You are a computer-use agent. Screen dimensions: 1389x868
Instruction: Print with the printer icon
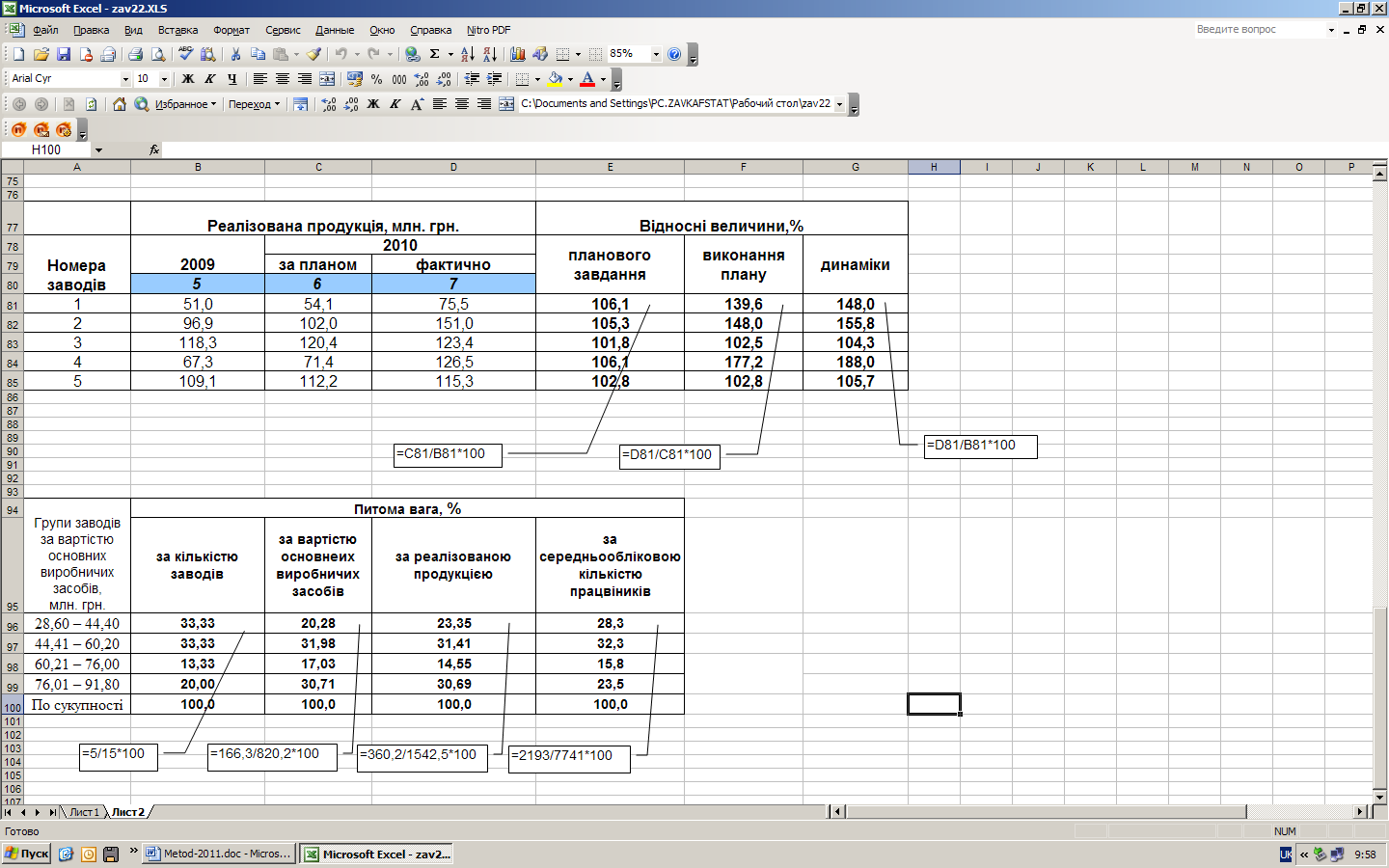135,54
